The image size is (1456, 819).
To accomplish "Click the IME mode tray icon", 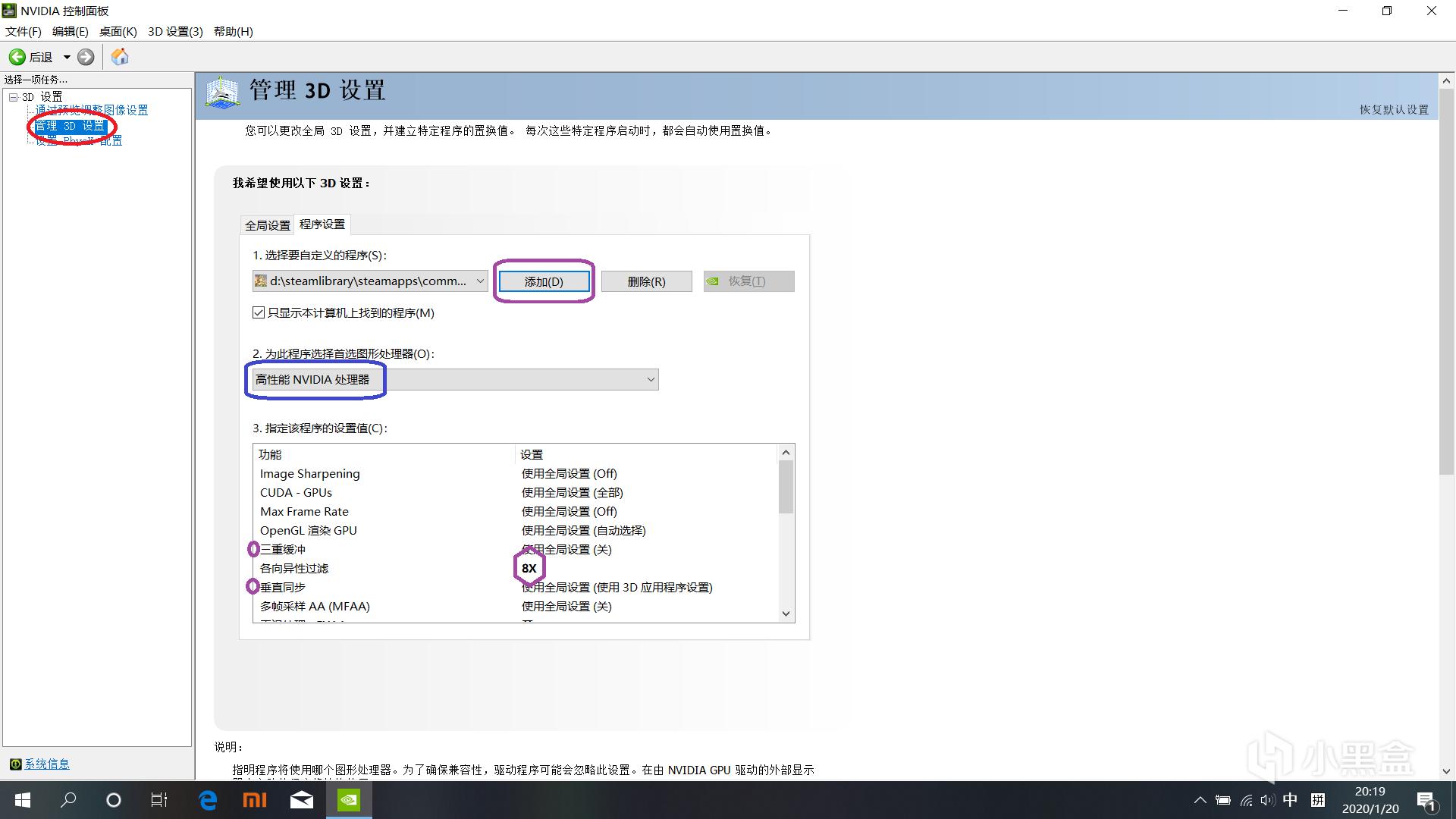I will point(1318,800).
